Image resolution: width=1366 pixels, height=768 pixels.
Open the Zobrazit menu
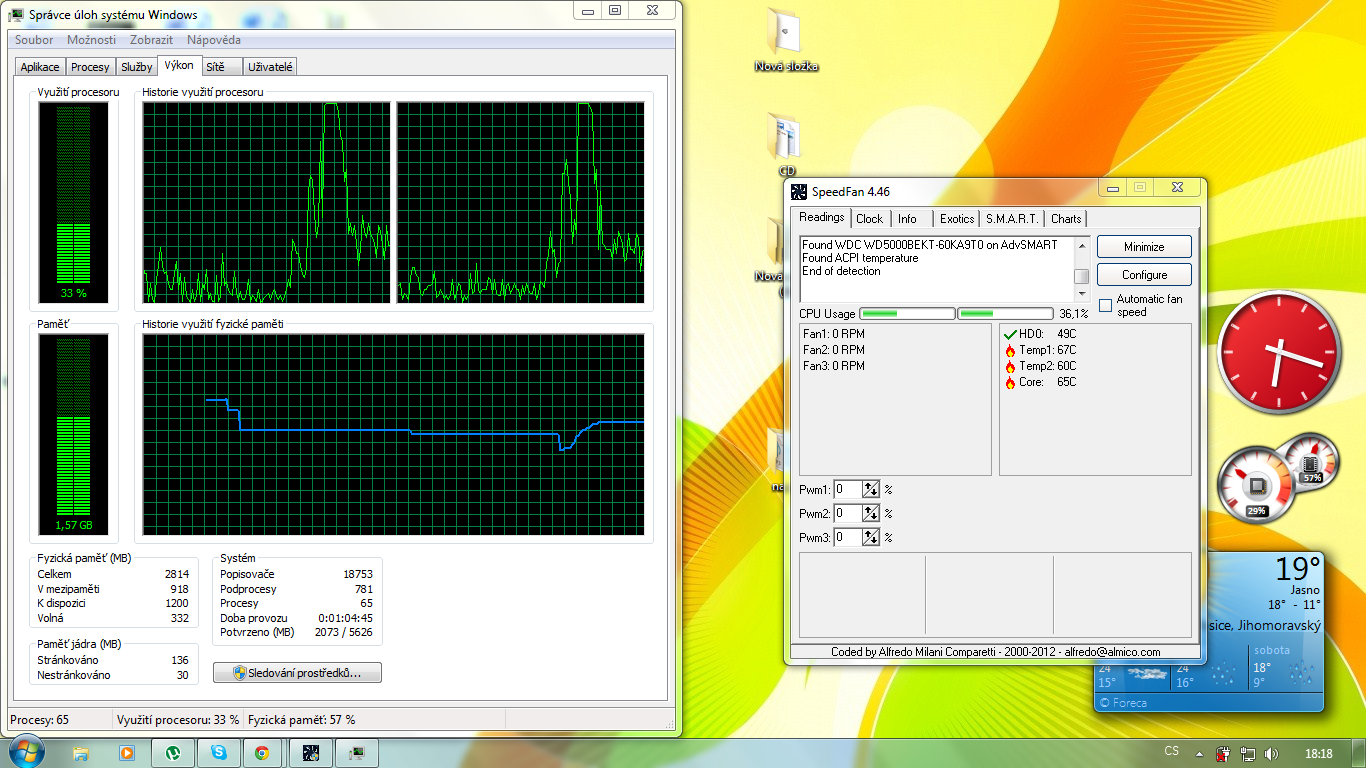pyautogui.click(x=151, y=40)
